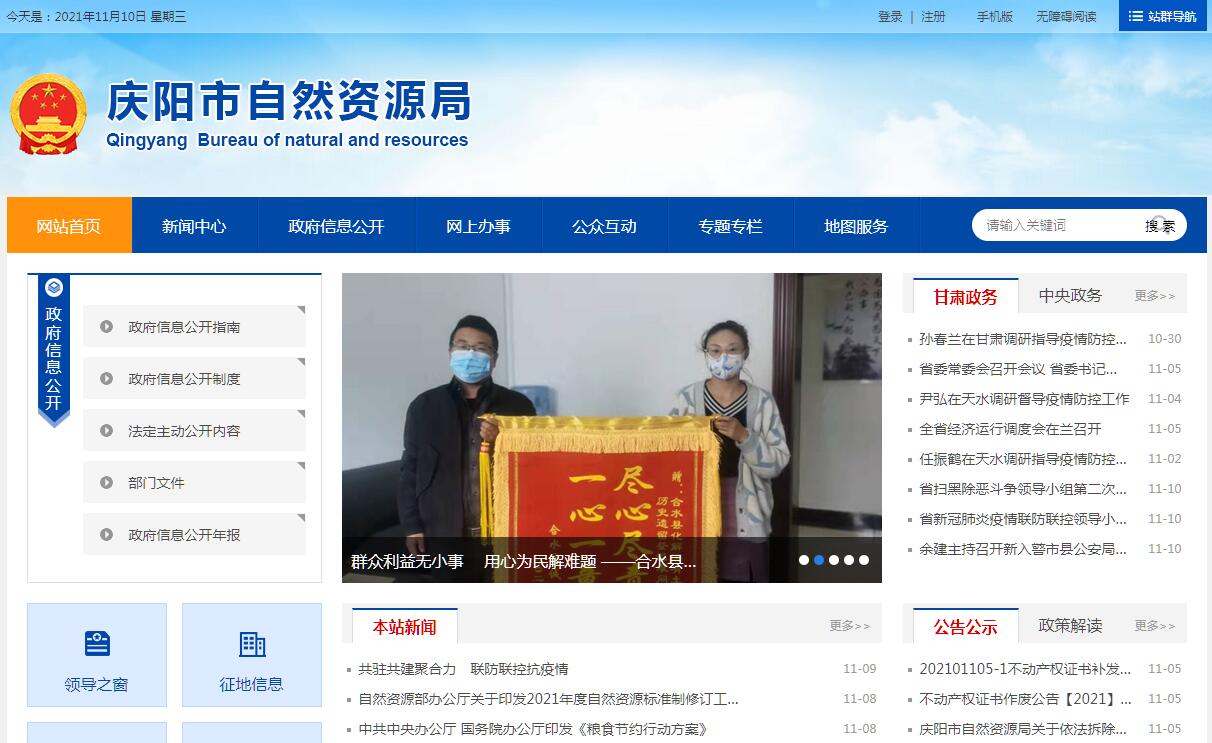Click the national emblem logo

point(48,113)
